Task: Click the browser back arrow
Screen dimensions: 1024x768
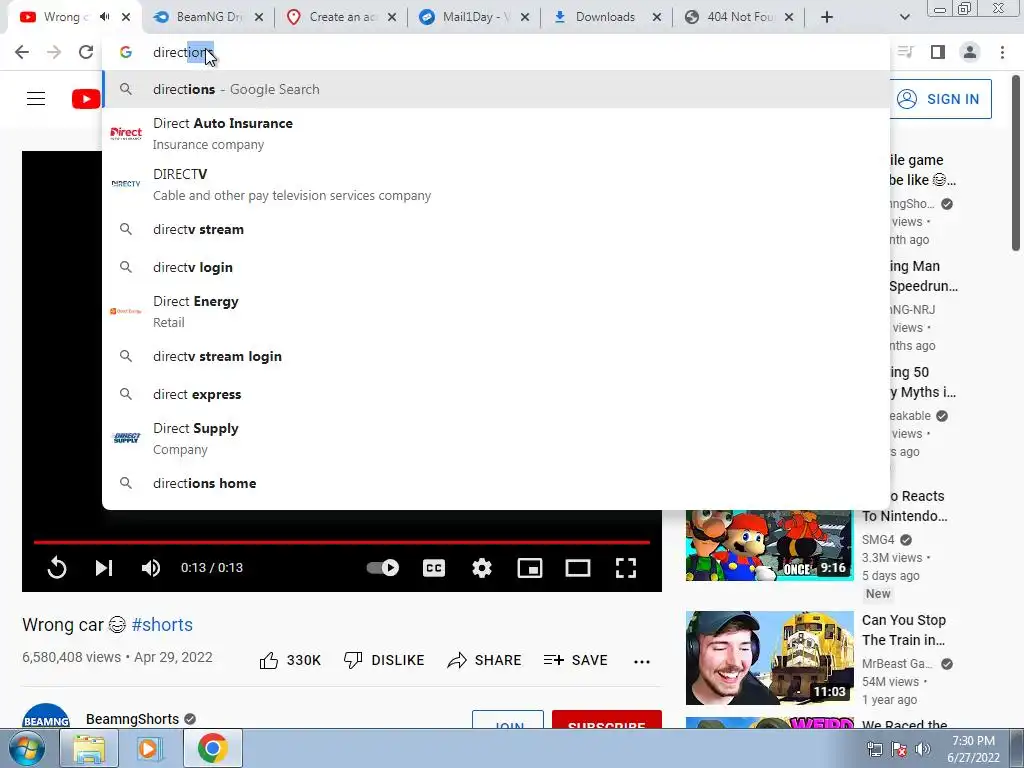Action: tap(22, 52)
